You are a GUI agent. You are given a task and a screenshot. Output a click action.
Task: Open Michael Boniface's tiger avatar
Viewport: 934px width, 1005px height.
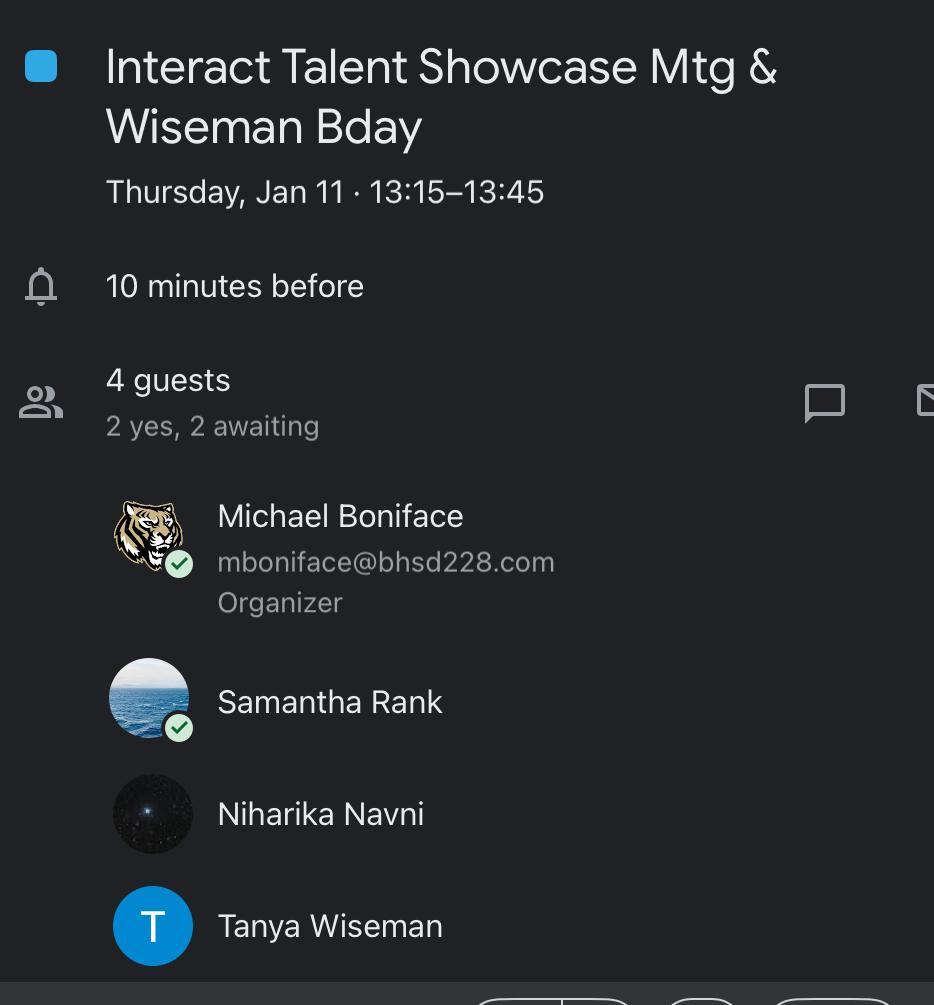coord(146,534)
